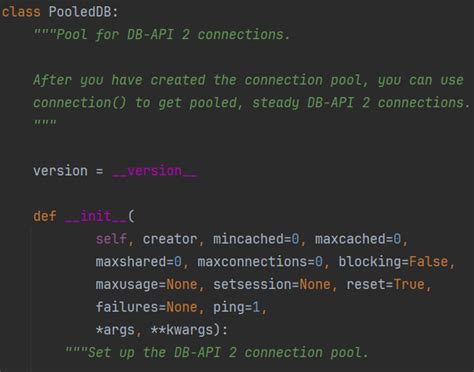Click the __version__ reference

155,171
